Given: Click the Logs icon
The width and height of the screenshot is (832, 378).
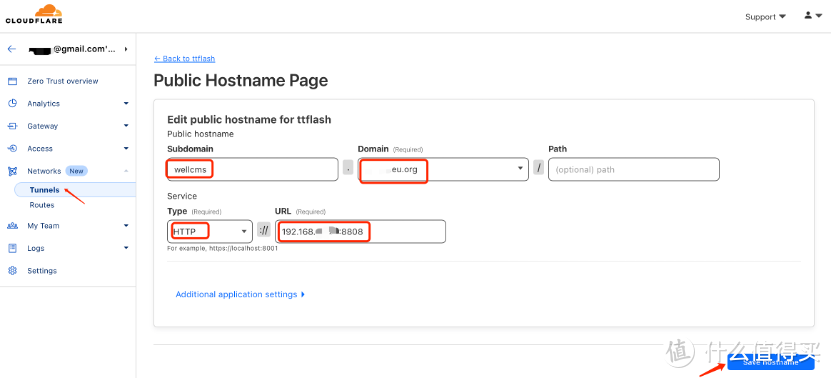Looking at the screenshot, I should tap(13, 248).
